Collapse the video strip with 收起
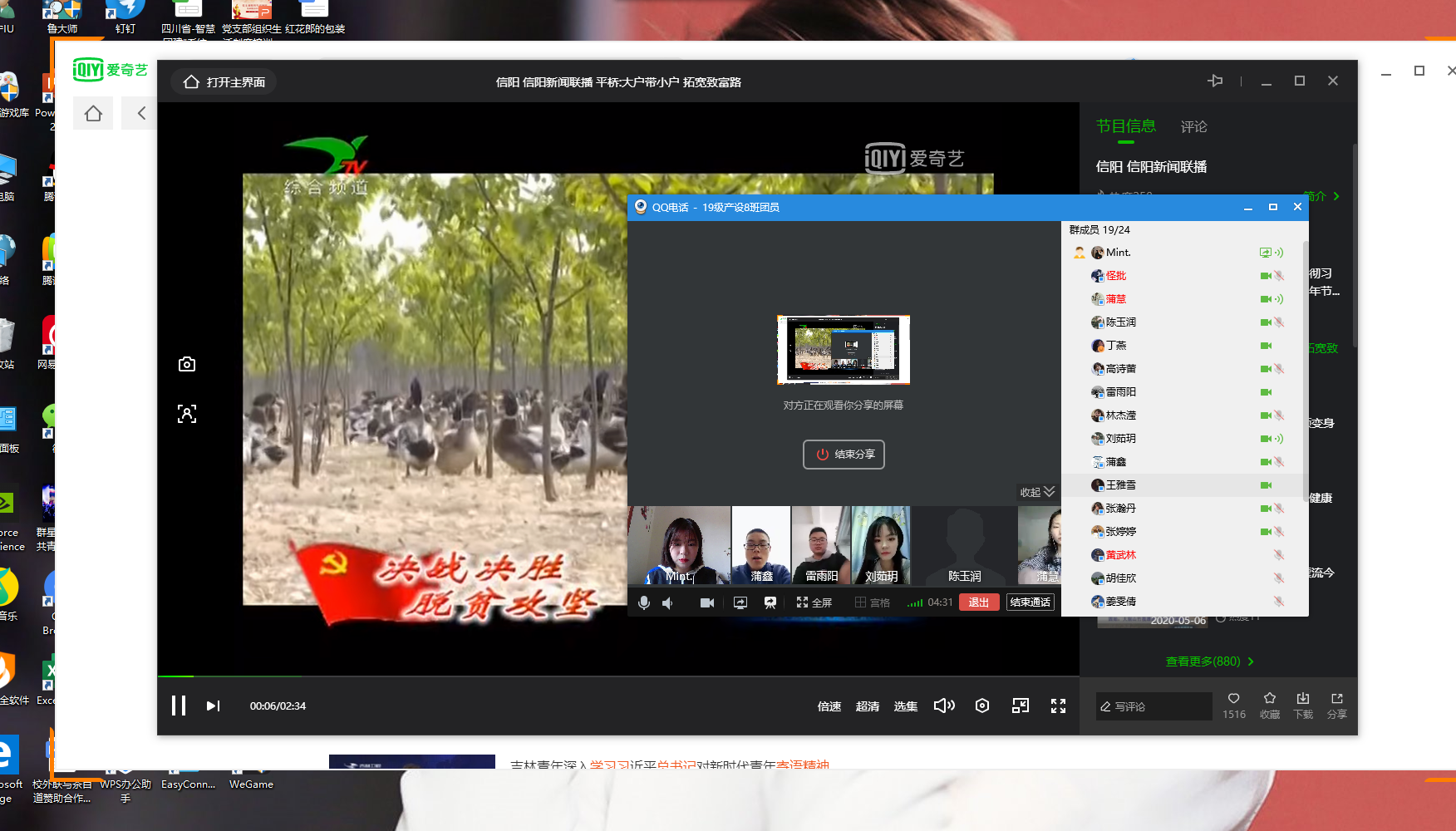The height and width of the screenshot is (831, 1456). coord(1037,492)
